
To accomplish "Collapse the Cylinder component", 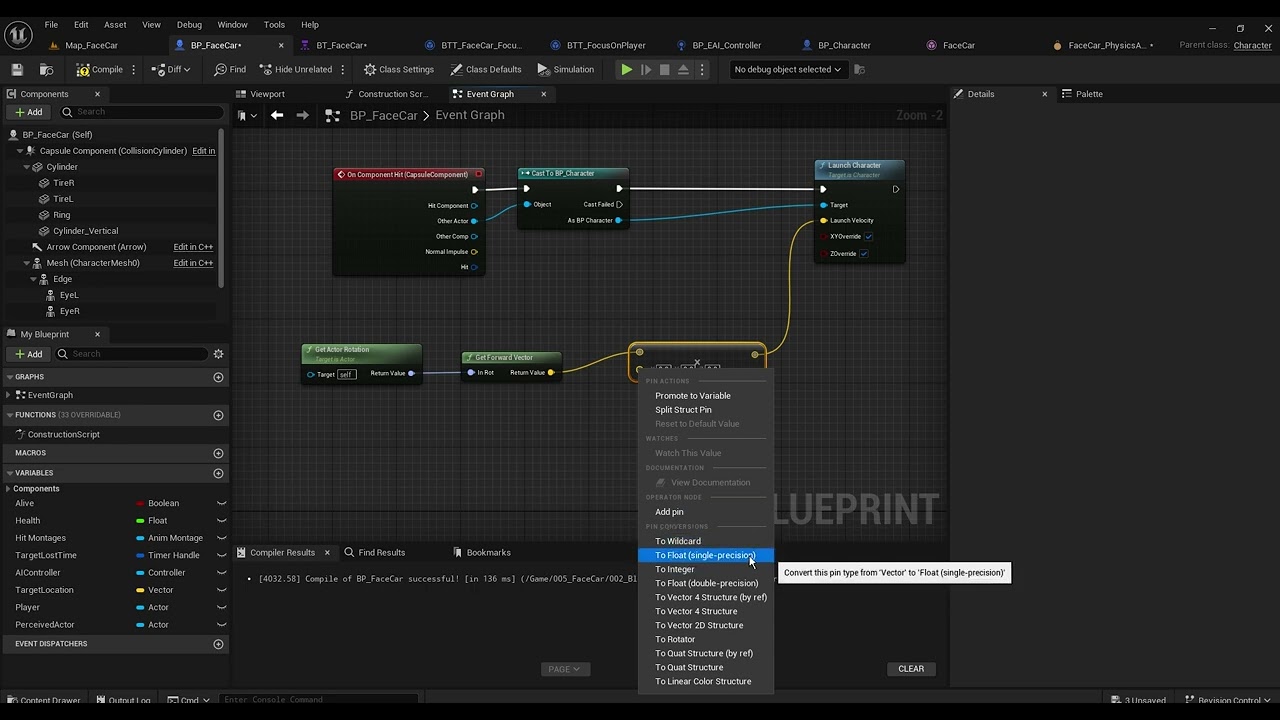I will coord(27,167).
